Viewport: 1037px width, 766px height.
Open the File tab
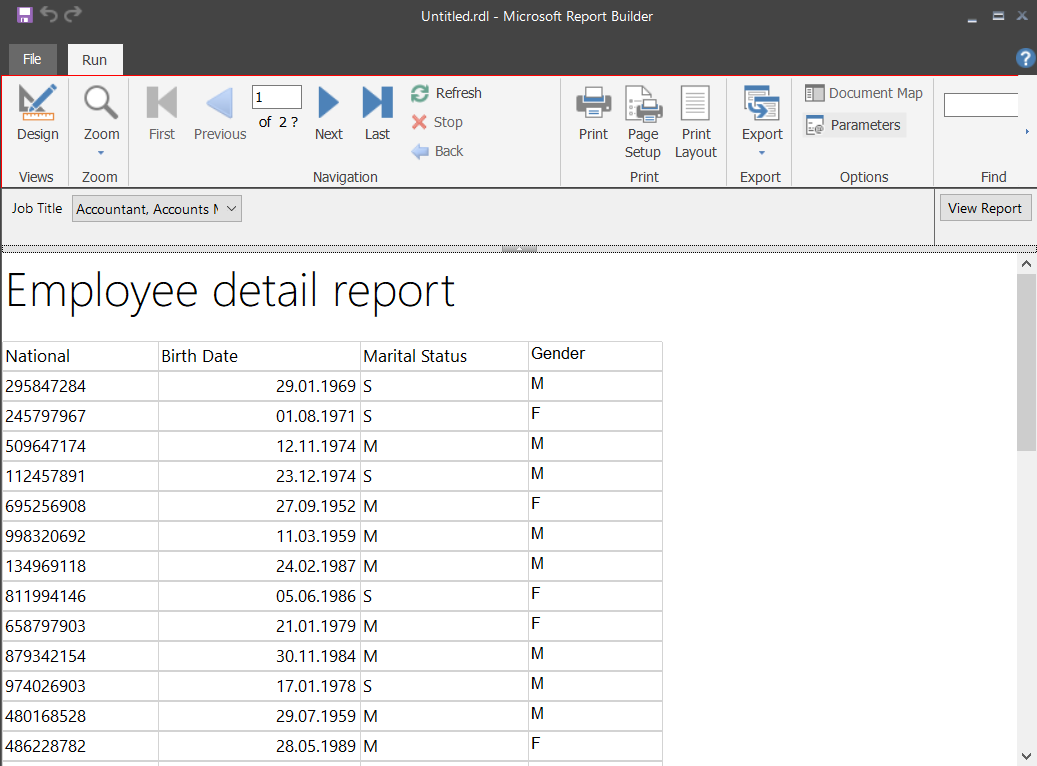click(32, 59)
